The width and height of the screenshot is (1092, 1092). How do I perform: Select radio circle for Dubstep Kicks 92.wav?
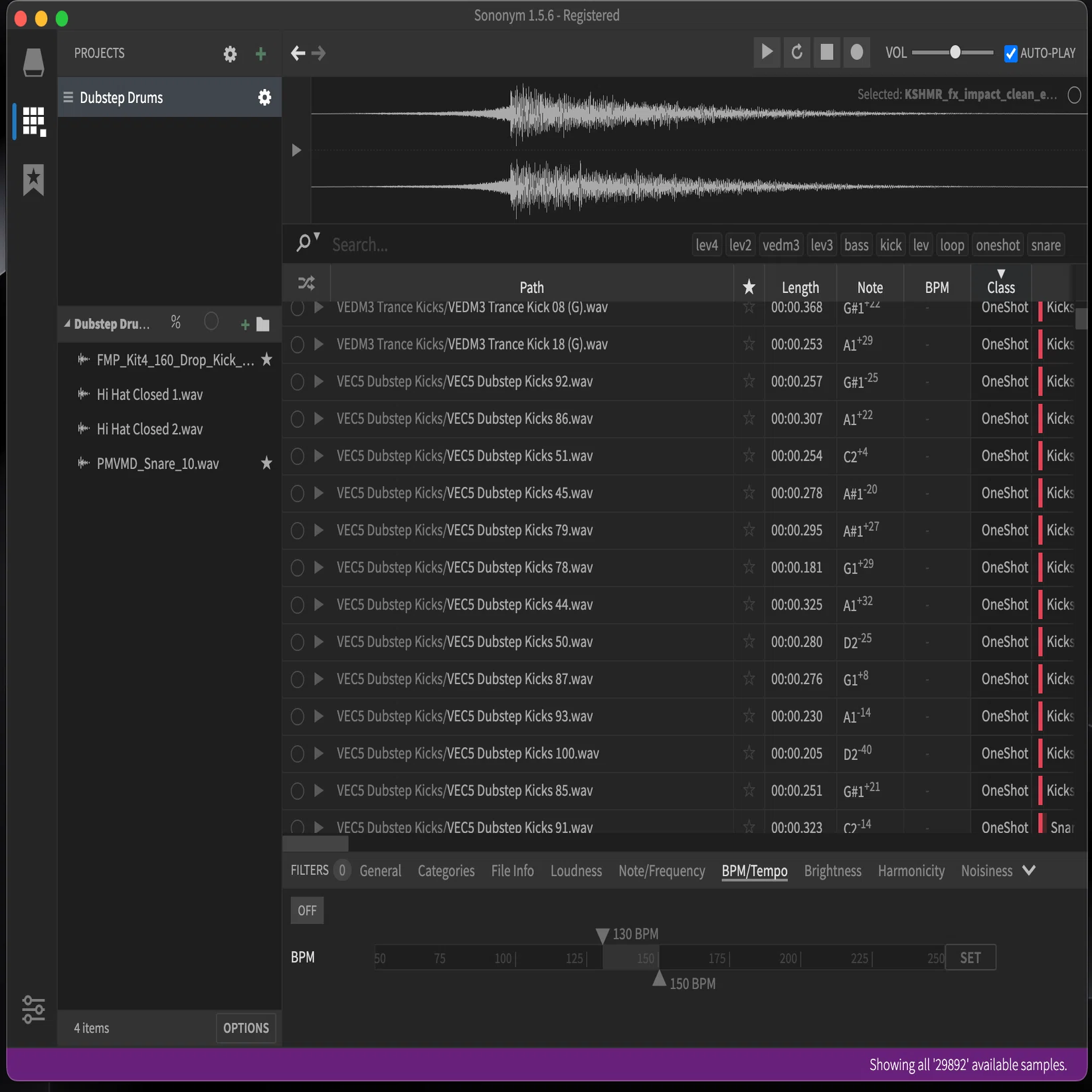298,382
